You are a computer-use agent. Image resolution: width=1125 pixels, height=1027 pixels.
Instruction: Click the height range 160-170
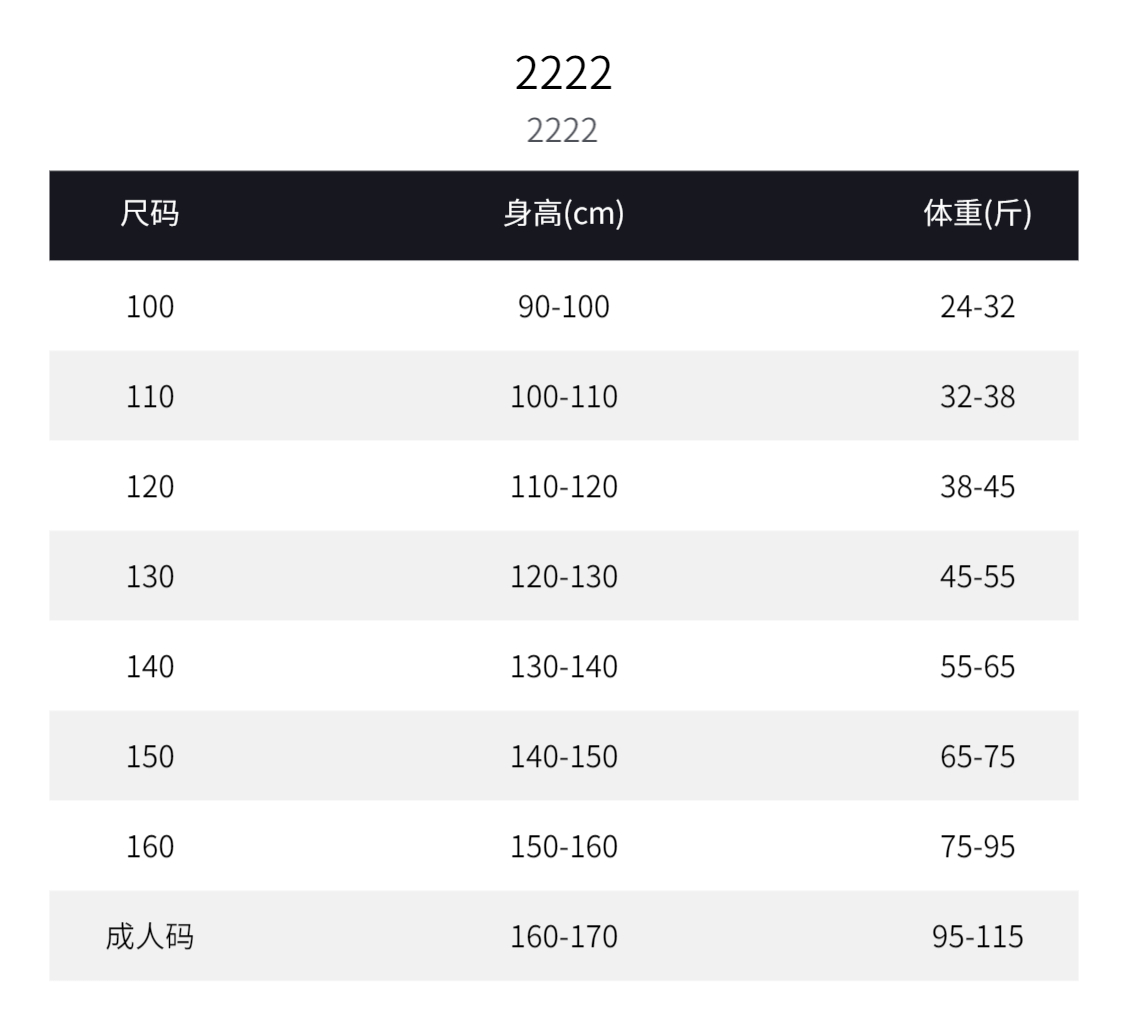point(563,937)
